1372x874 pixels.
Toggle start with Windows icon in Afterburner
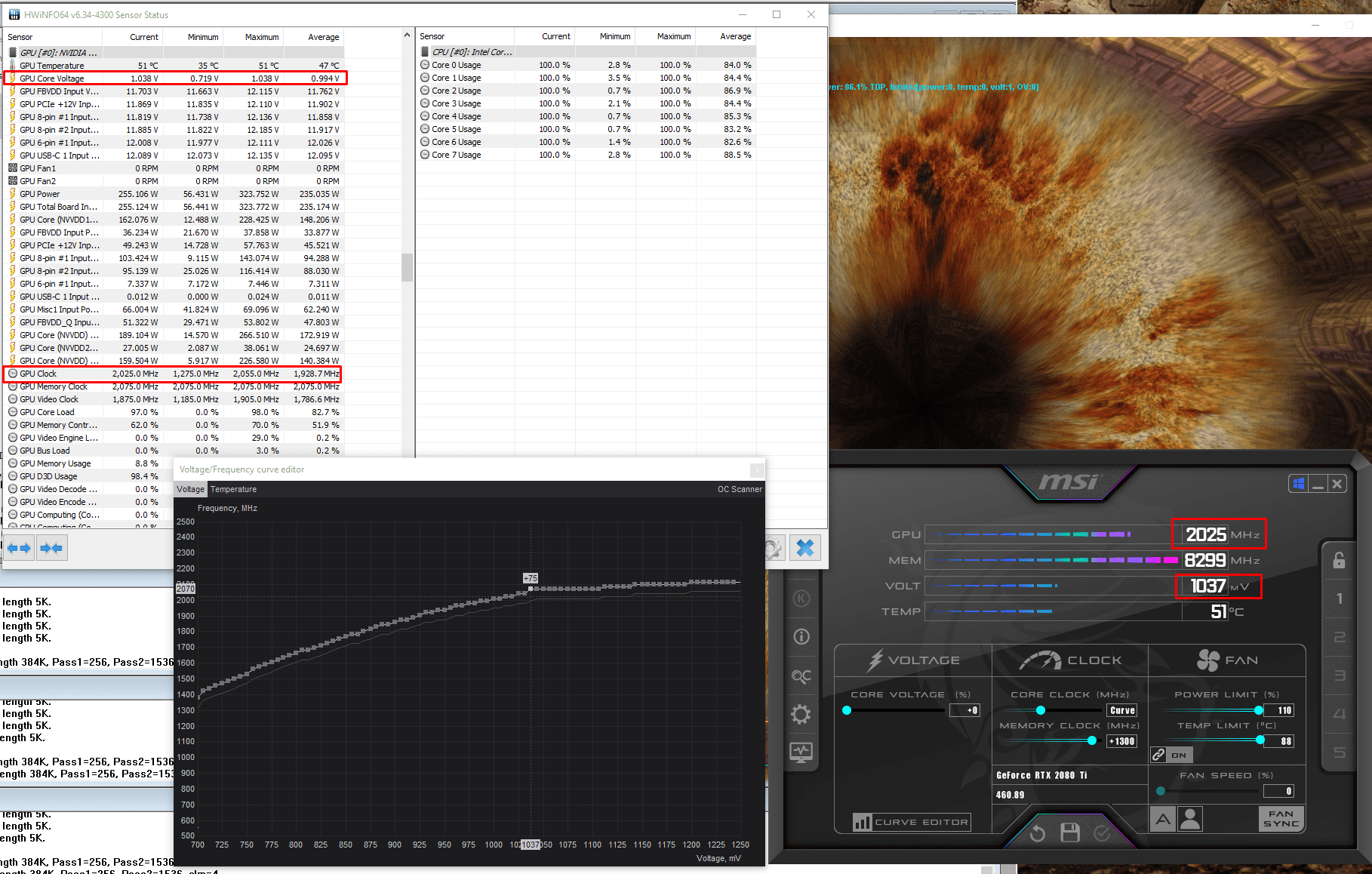coord(1299,484)
